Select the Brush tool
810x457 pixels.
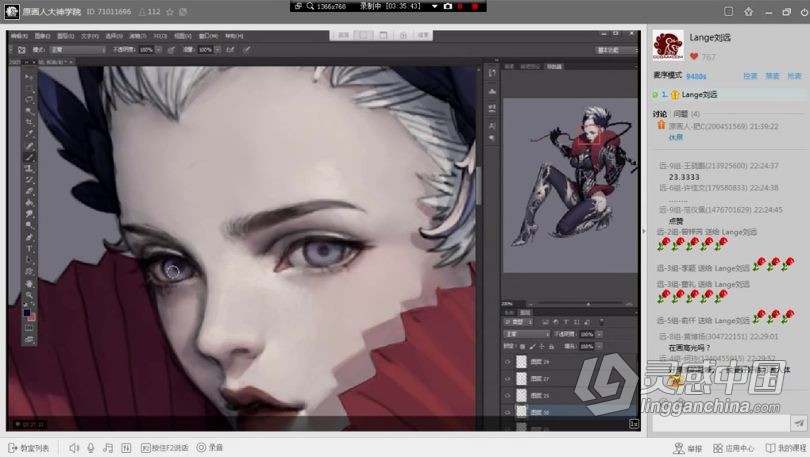[29, 157]
